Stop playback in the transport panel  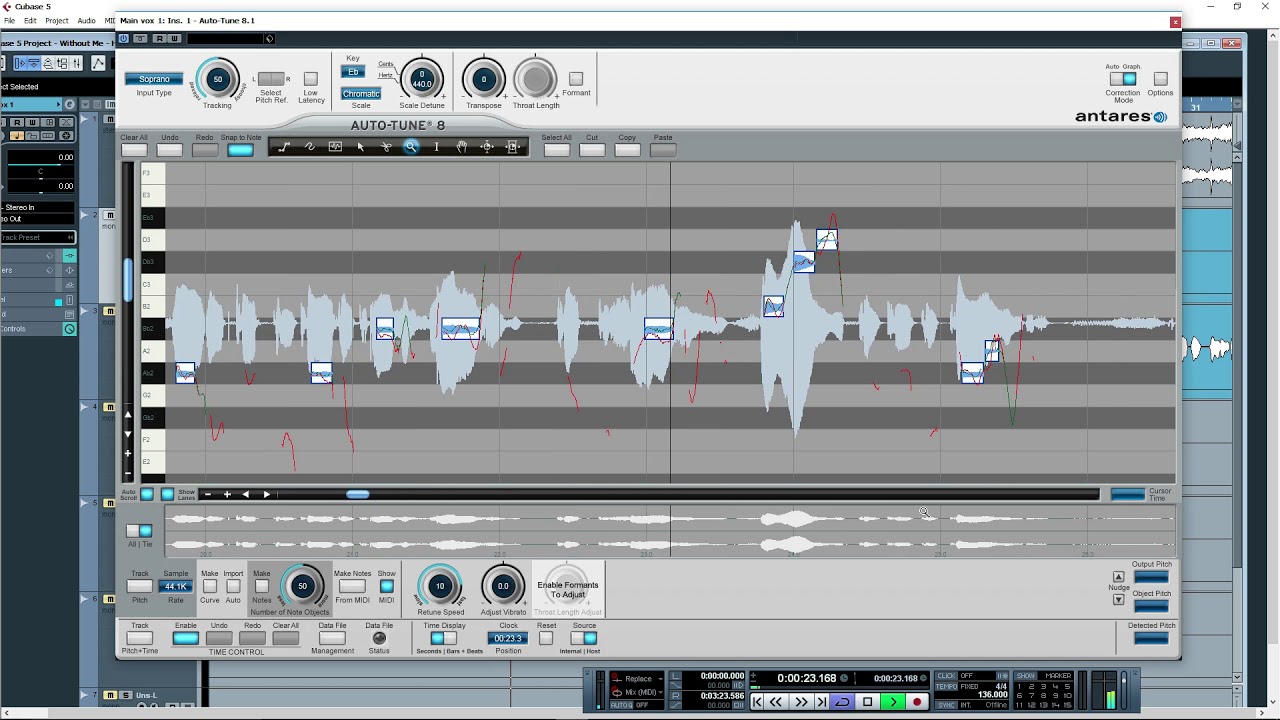click(x=868, y=702)
